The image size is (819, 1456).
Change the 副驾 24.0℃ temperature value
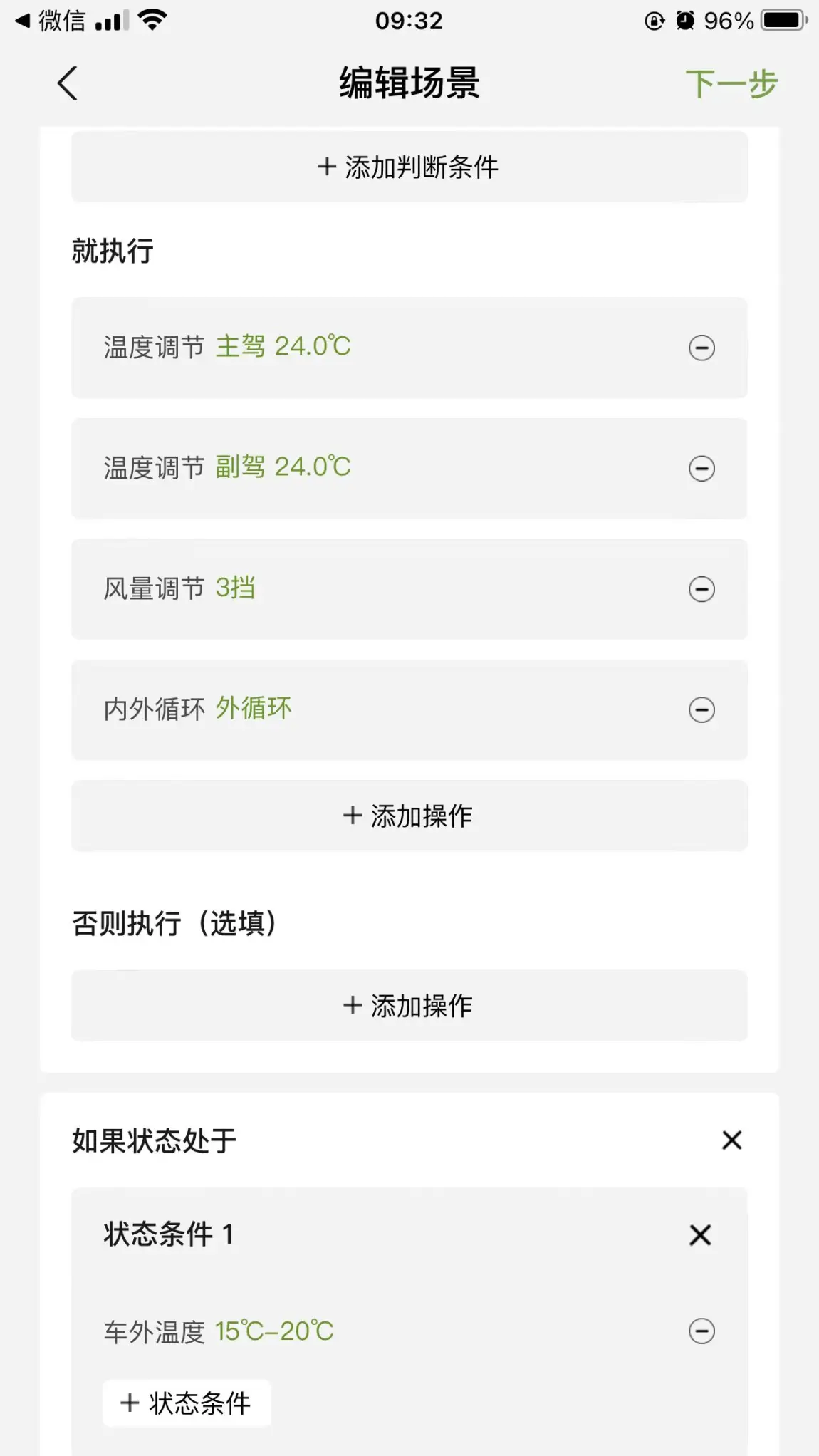point(283,467)
